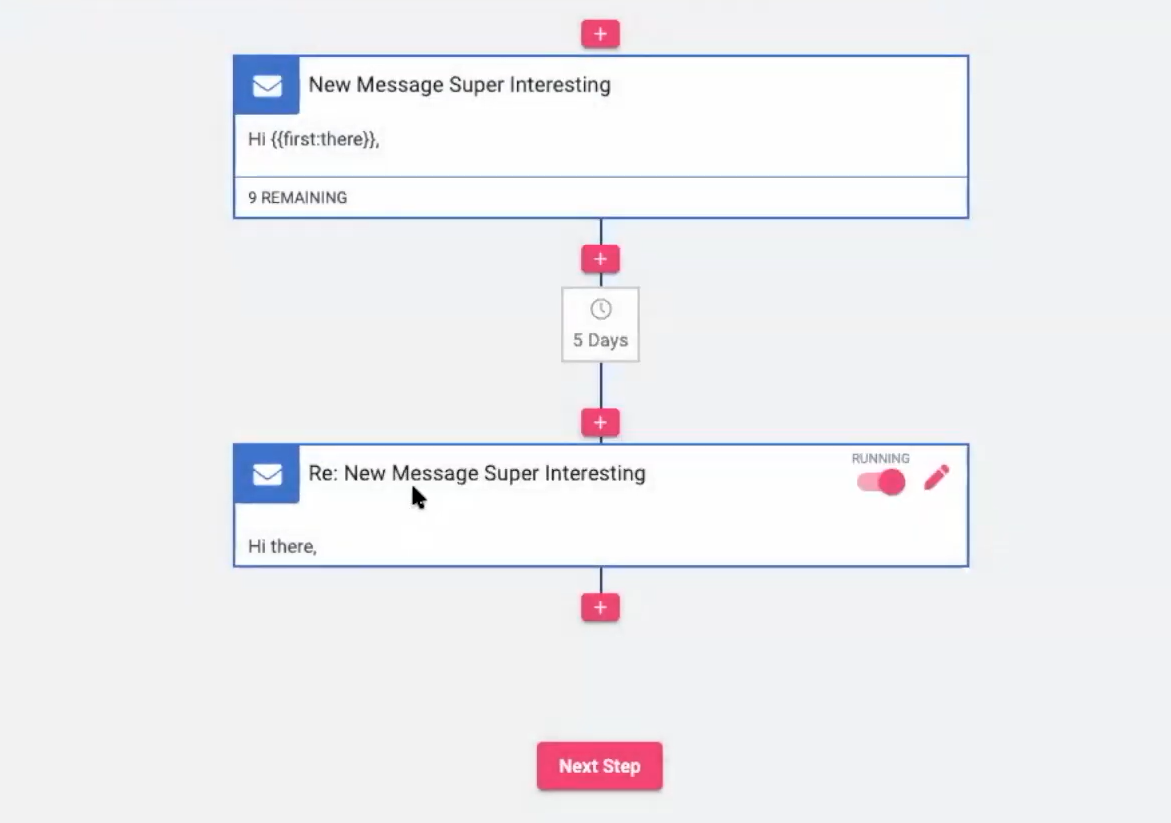Click the Hi there preview line

[282, 546]
